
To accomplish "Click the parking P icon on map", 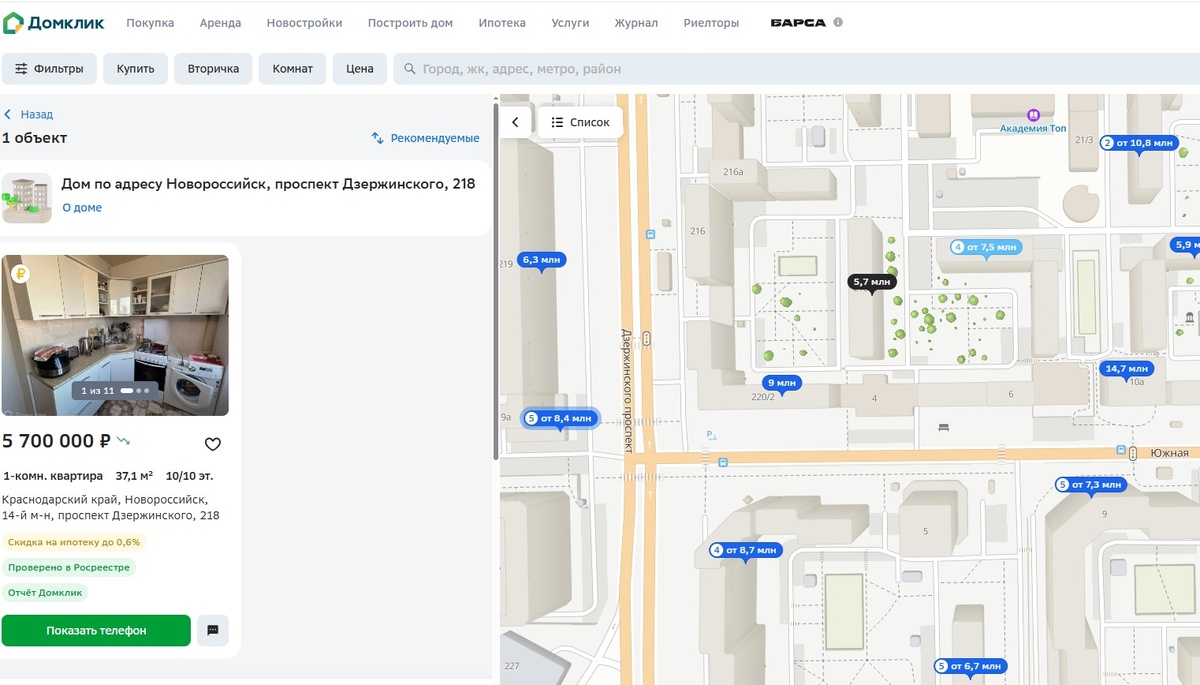I will click(711, 434).
